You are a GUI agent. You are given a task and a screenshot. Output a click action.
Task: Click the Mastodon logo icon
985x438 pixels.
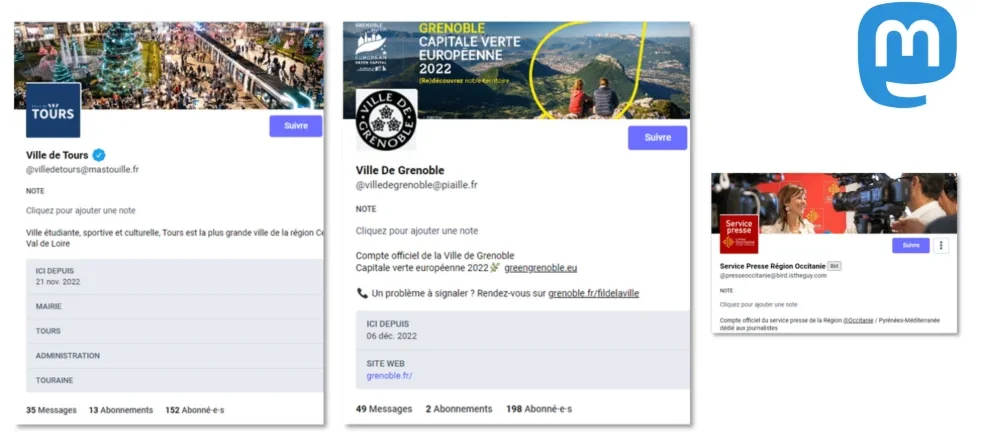pyautogui.click(x=907, y=55)
